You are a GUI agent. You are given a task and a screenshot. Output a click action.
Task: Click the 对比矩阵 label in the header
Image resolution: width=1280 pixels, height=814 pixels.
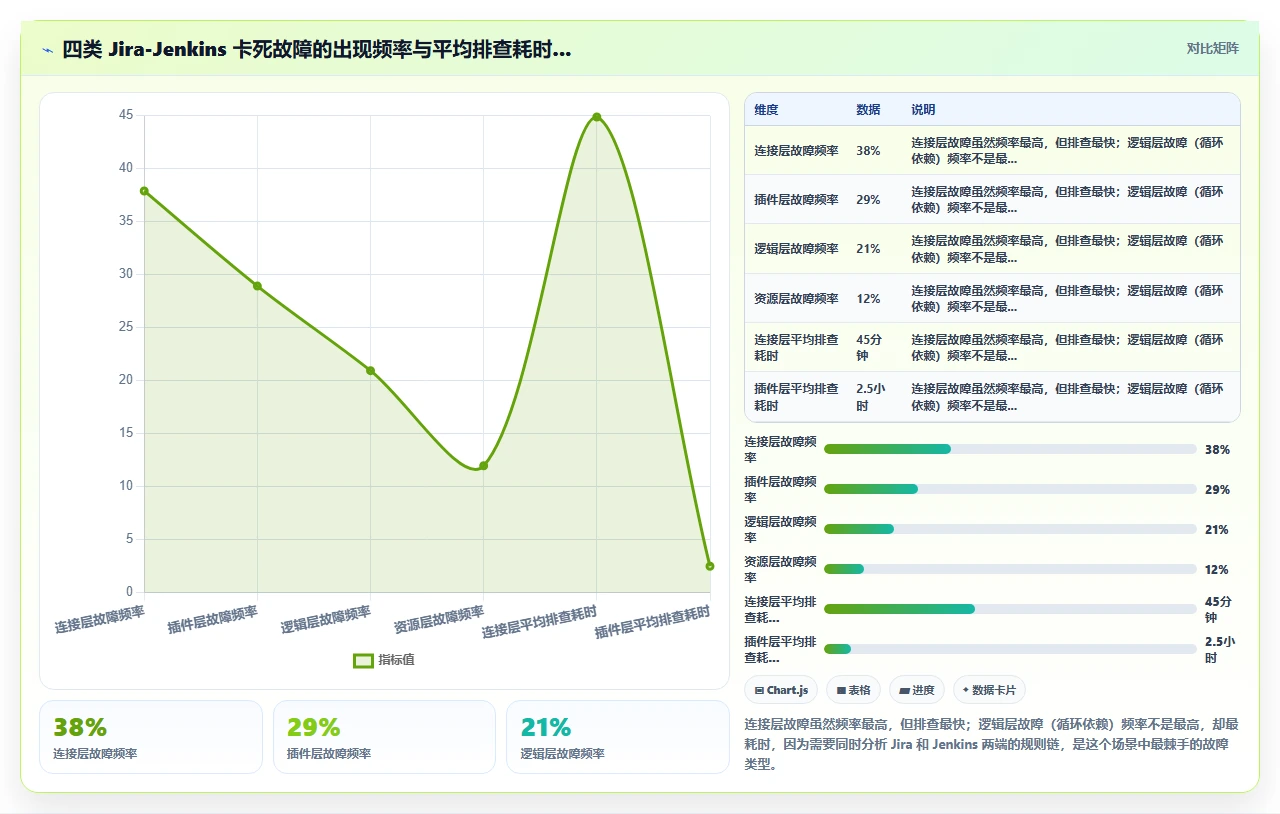[x=1212, y=48]
